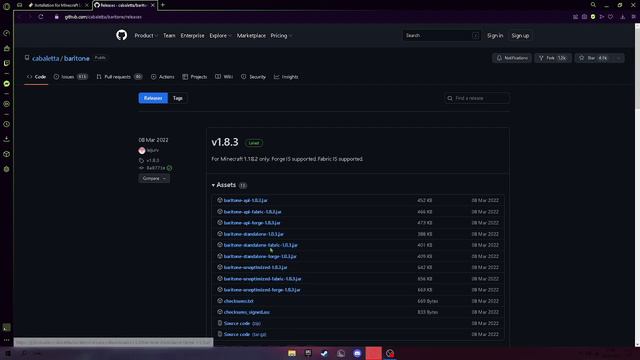Switch to the Tags view
Image resolution: width=640 pixels, height=360 pixels.
178,98
